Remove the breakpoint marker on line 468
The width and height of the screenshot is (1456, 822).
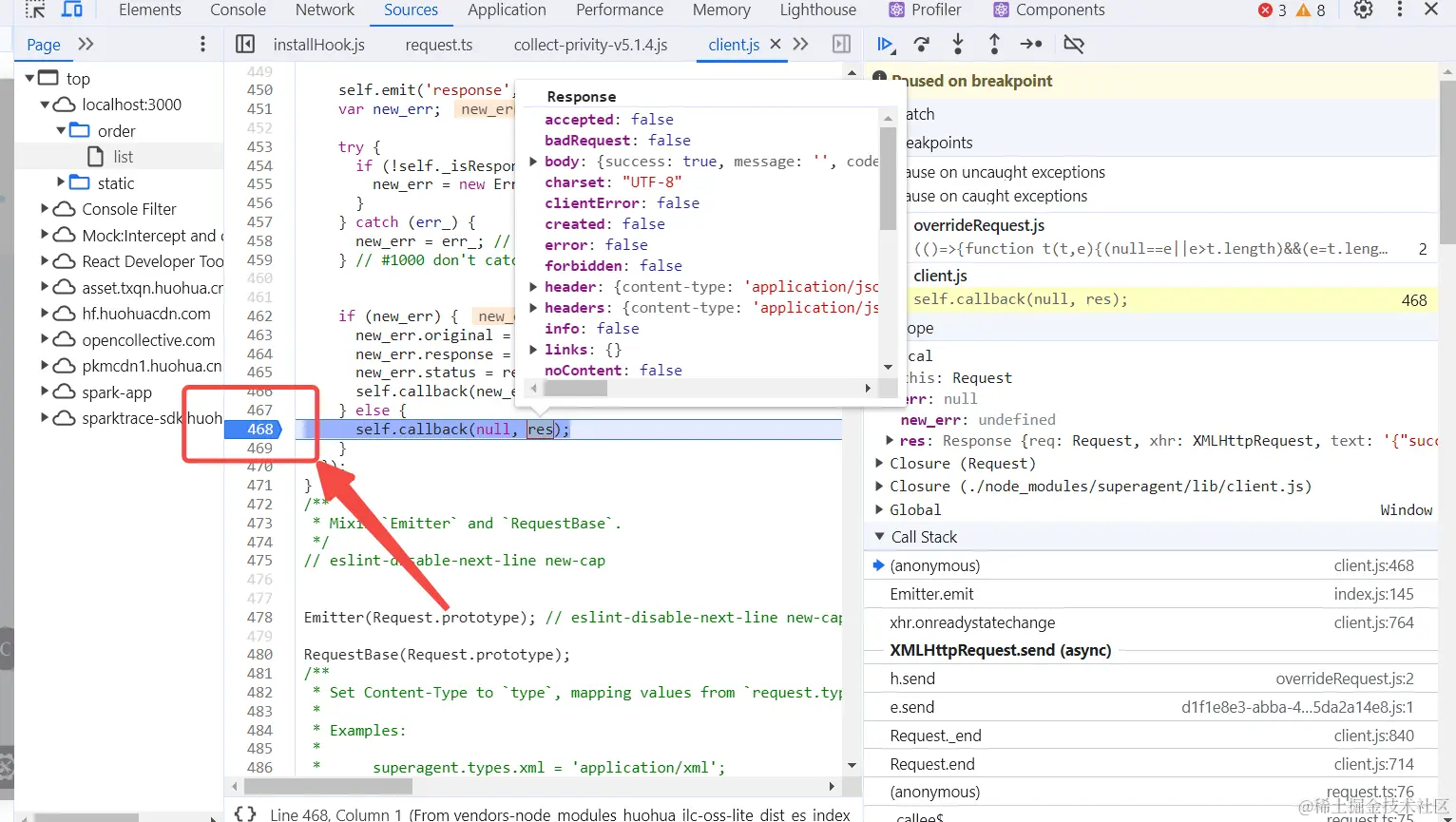point(253,430)
